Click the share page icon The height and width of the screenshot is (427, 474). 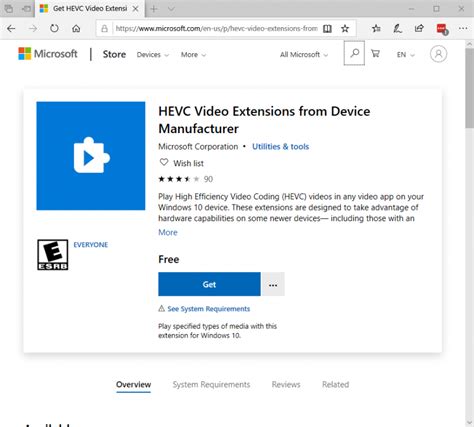pyautogui.click(x=419, y=29)
